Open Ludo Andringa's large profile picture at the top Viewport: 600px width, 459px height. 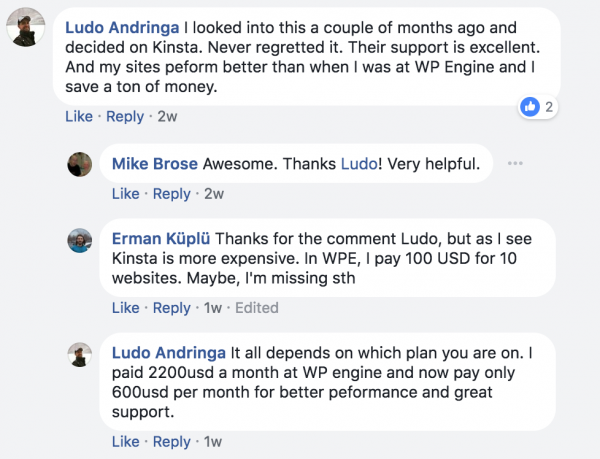pyautogui.click(x=26, y=27)
